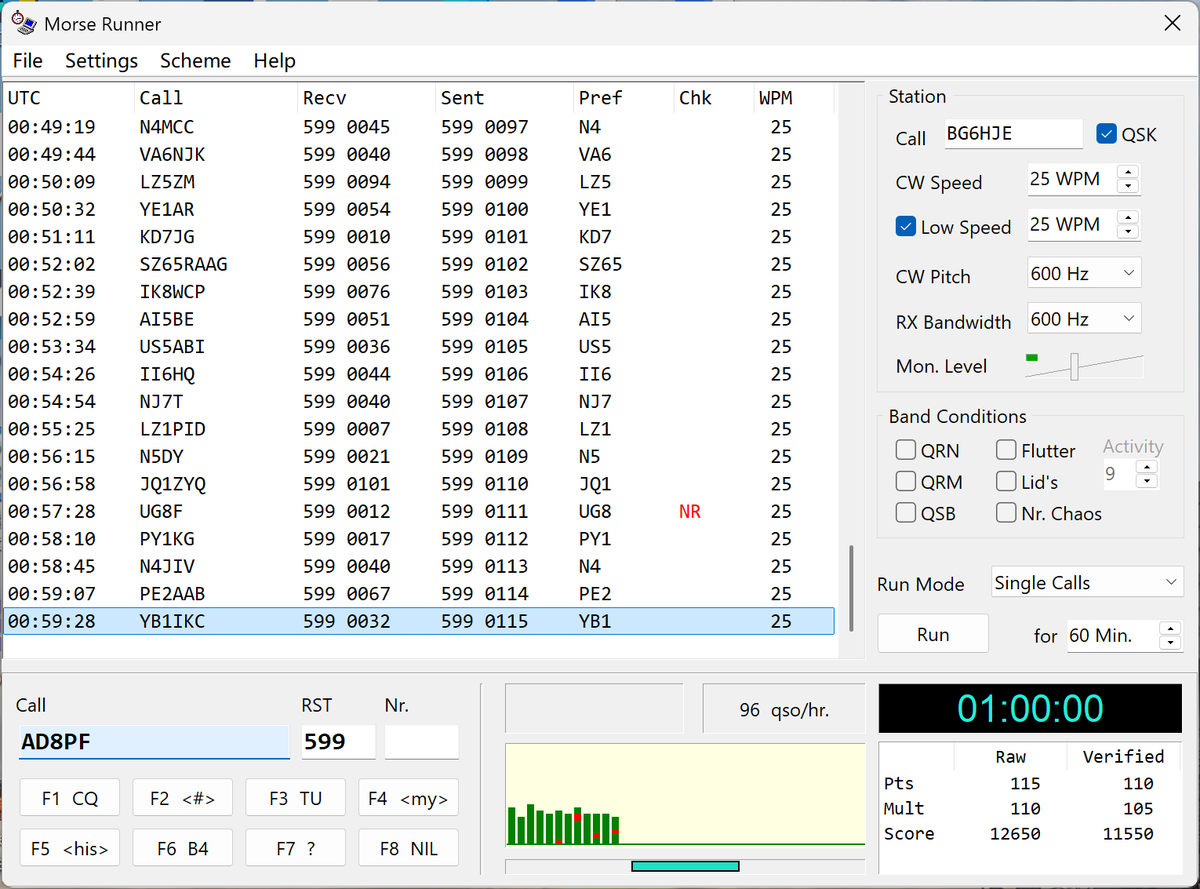Click the F8 NIL button
The image size is (1200, 889).
pos(409,848)
